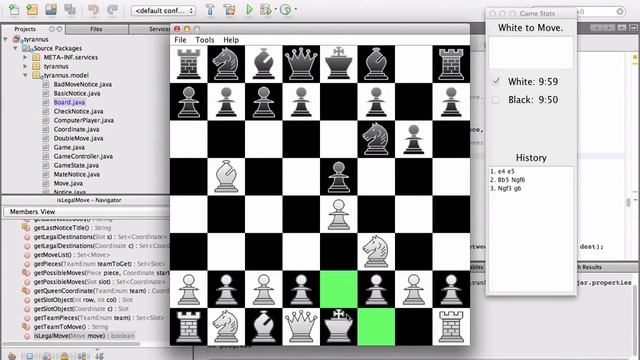Click the black rook on a8
This screenshot has width=640, height=360.
tap(188, 64)
